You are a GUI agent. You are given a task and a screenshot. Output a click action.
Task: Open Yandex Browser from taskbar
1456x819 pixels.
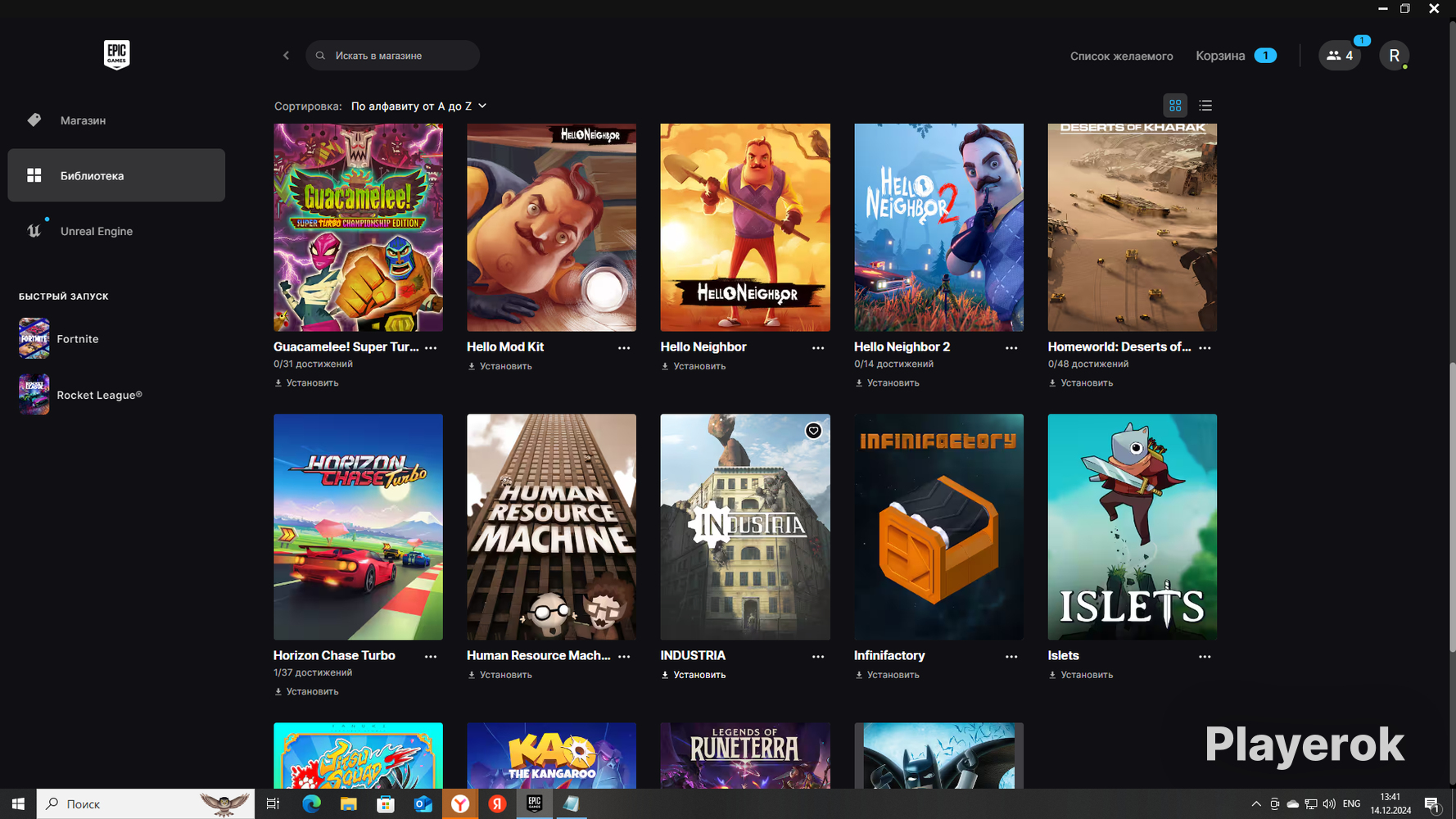(460, 804)
